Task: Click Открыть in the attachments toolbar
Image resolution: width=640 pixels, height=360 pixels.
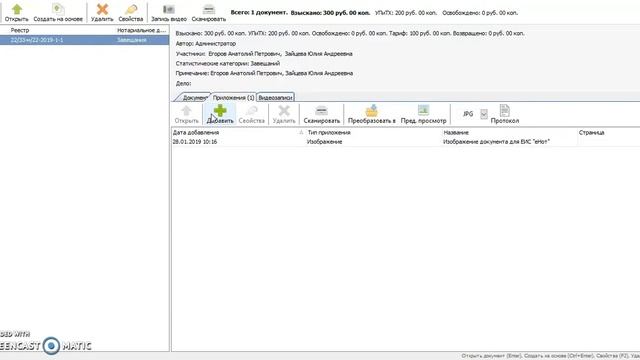Action: click(187, 114)
